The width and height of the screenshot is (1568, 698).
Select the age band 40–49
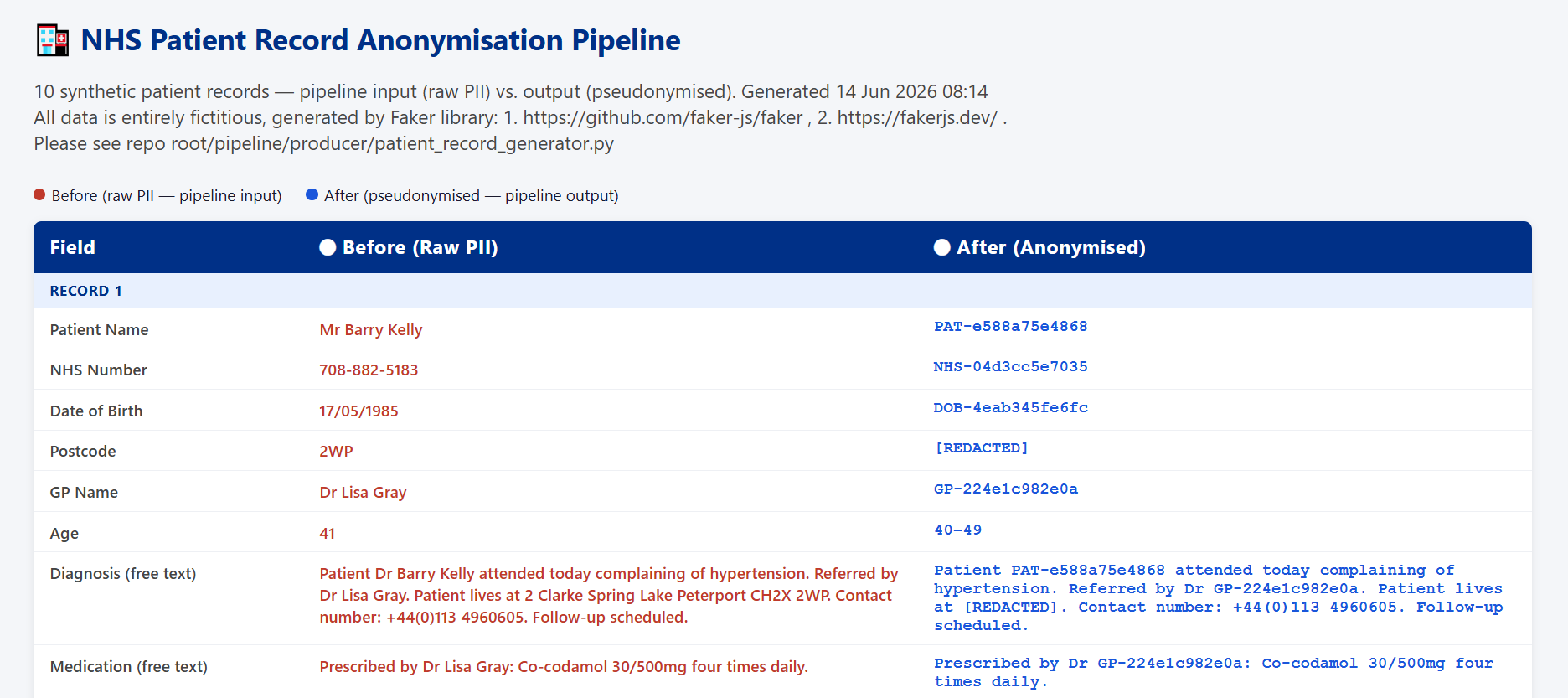[958, 530]
